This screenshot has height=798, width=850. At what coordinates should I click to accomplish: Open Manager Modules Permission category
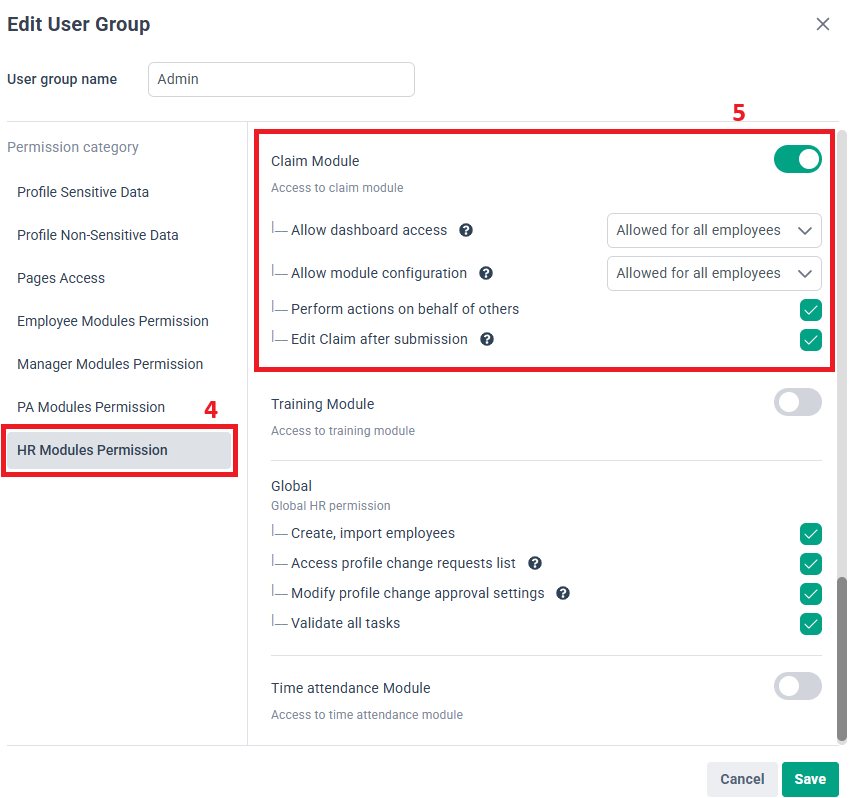coord(110,364)
